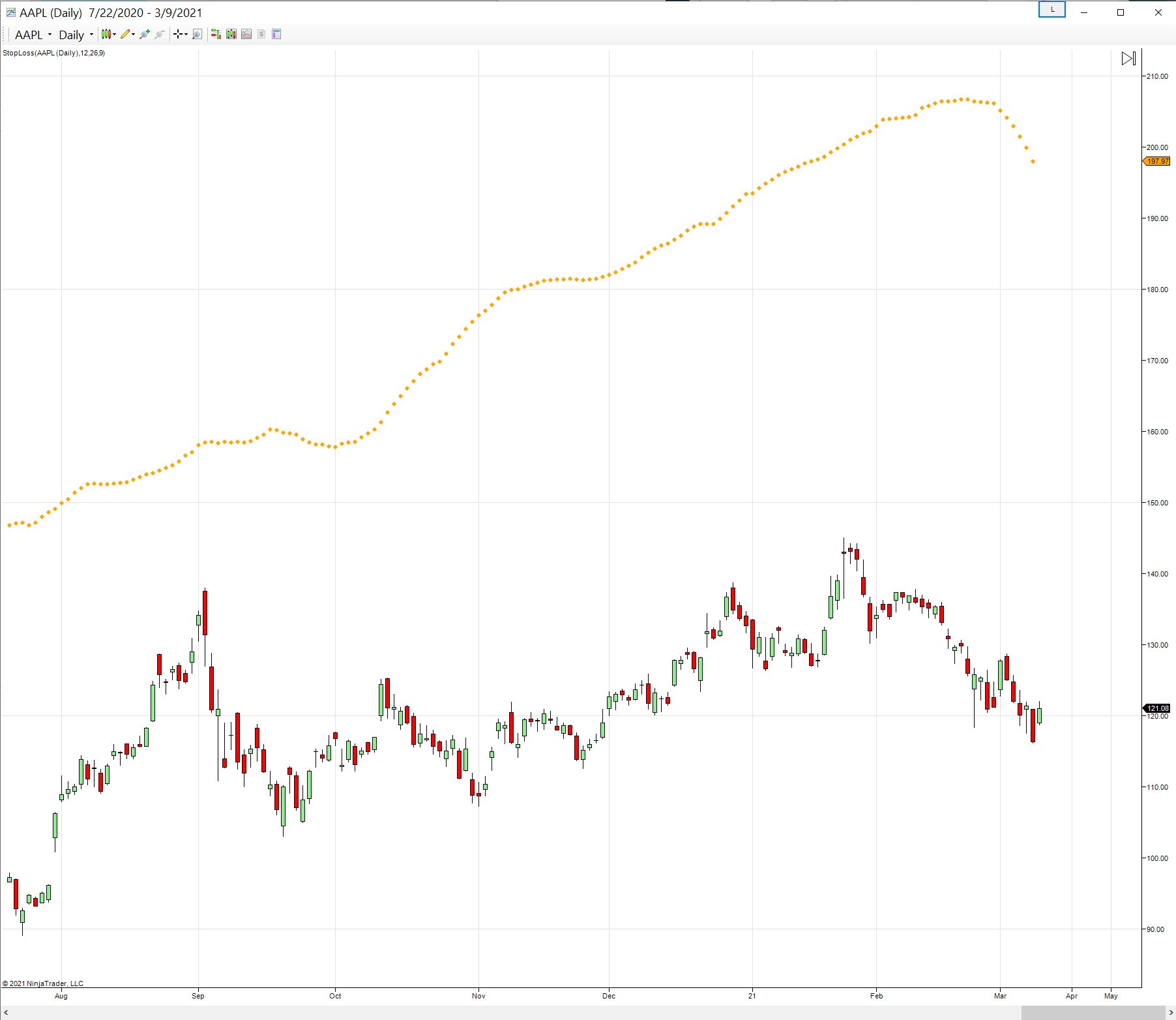
Task: Click the horizontal scrollbar thumb
Action: coord(1093,1013)
